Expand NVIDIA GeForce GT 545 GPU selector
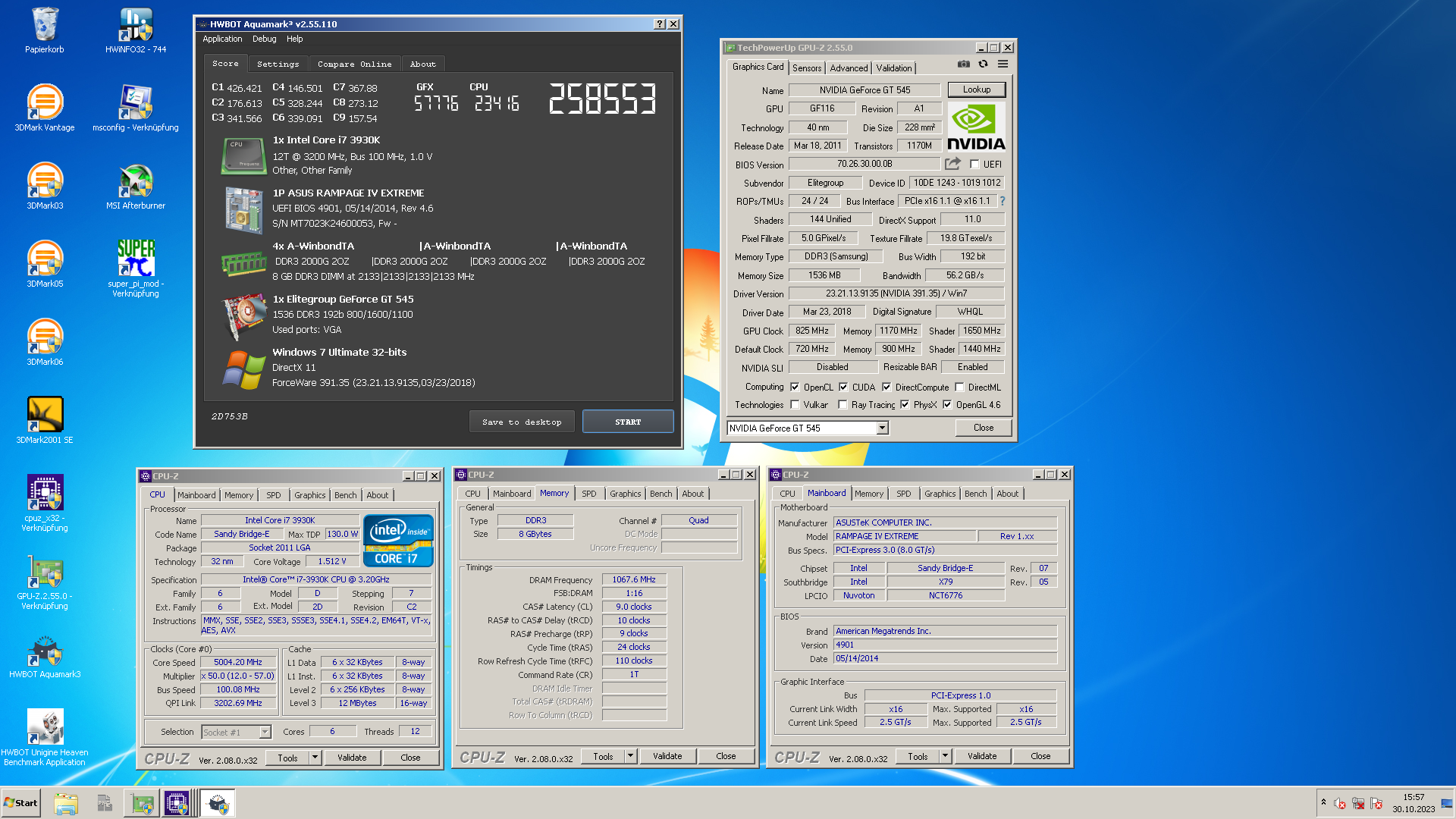 click(x=882, y=428)
